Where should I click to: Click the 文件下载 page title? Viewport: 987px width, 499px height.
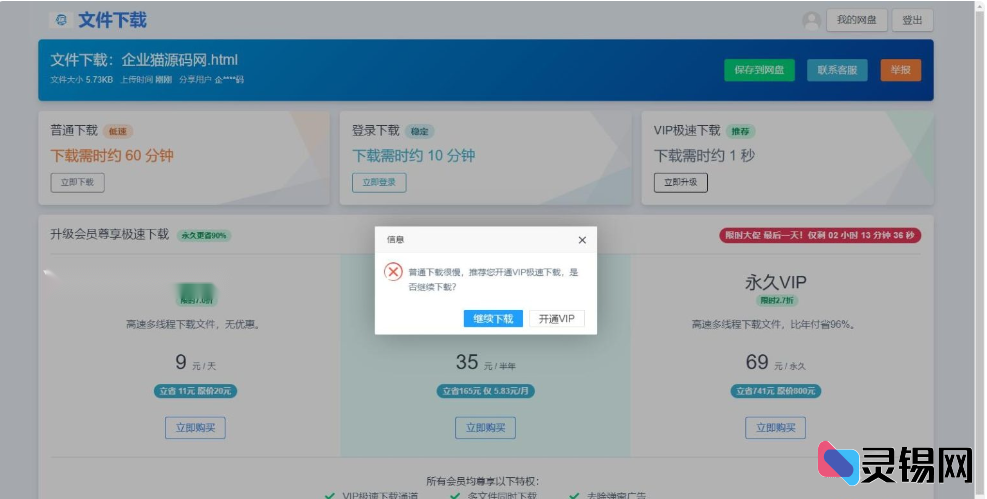[x=112, y=20]
